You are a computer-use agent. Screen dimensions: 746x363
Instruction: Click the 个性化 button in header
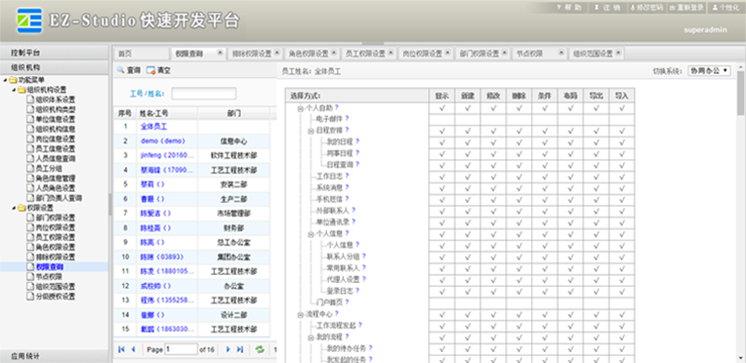point(725,8)
